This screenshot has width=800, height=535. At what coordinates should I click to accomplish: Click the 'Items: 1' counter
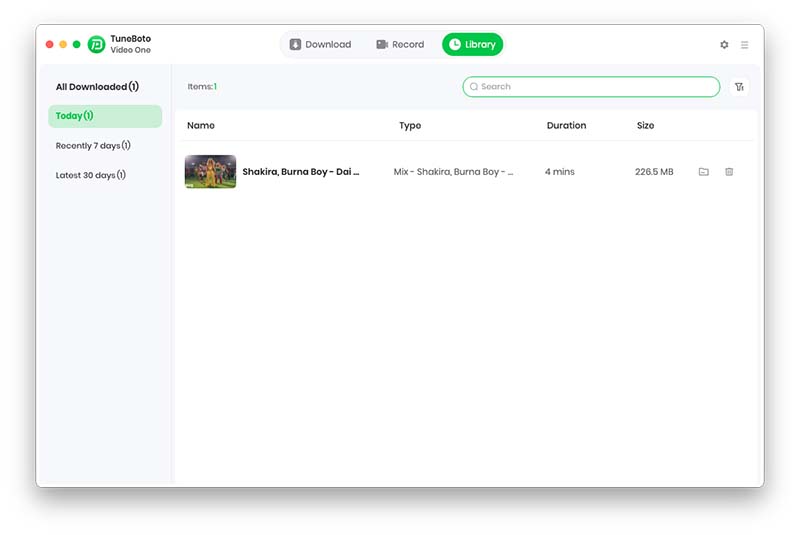point(202,87)
